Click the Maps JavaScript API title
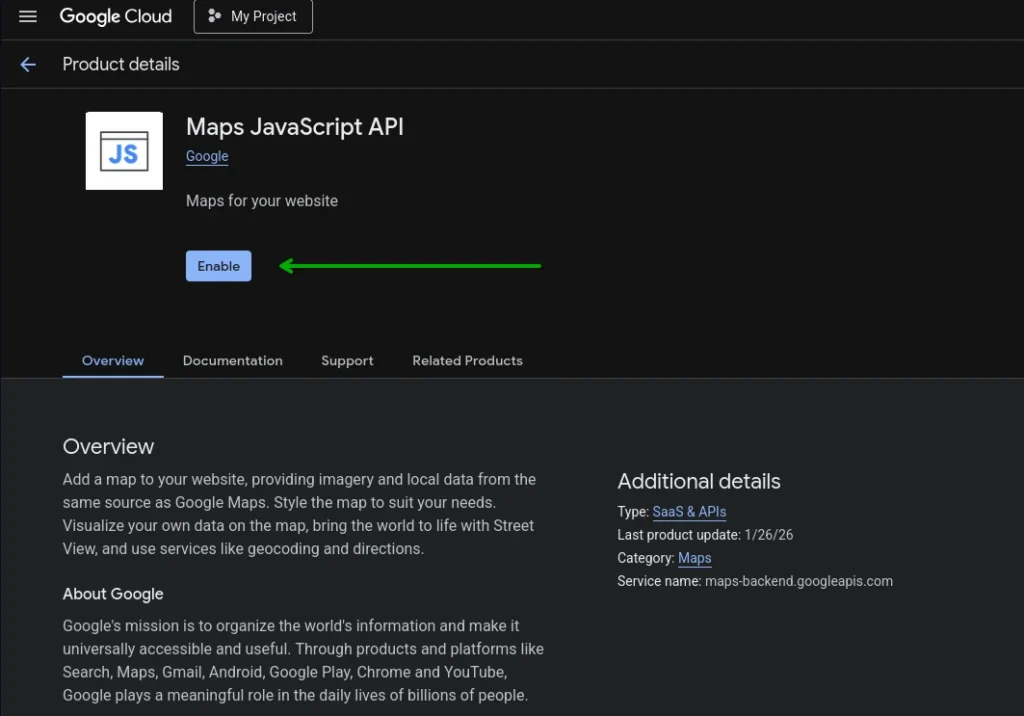The image size is (1024, 716). pos(295,127)
